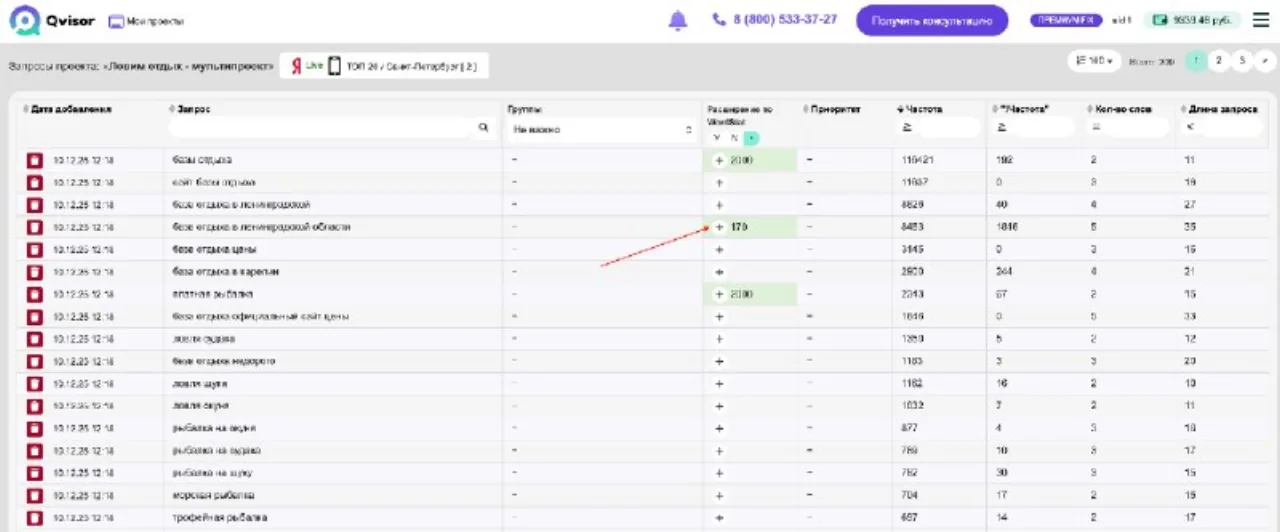Delete the query 'база отдыха цены'
This screenshot has height=532, width=1280.
click(x=35, y=249)
